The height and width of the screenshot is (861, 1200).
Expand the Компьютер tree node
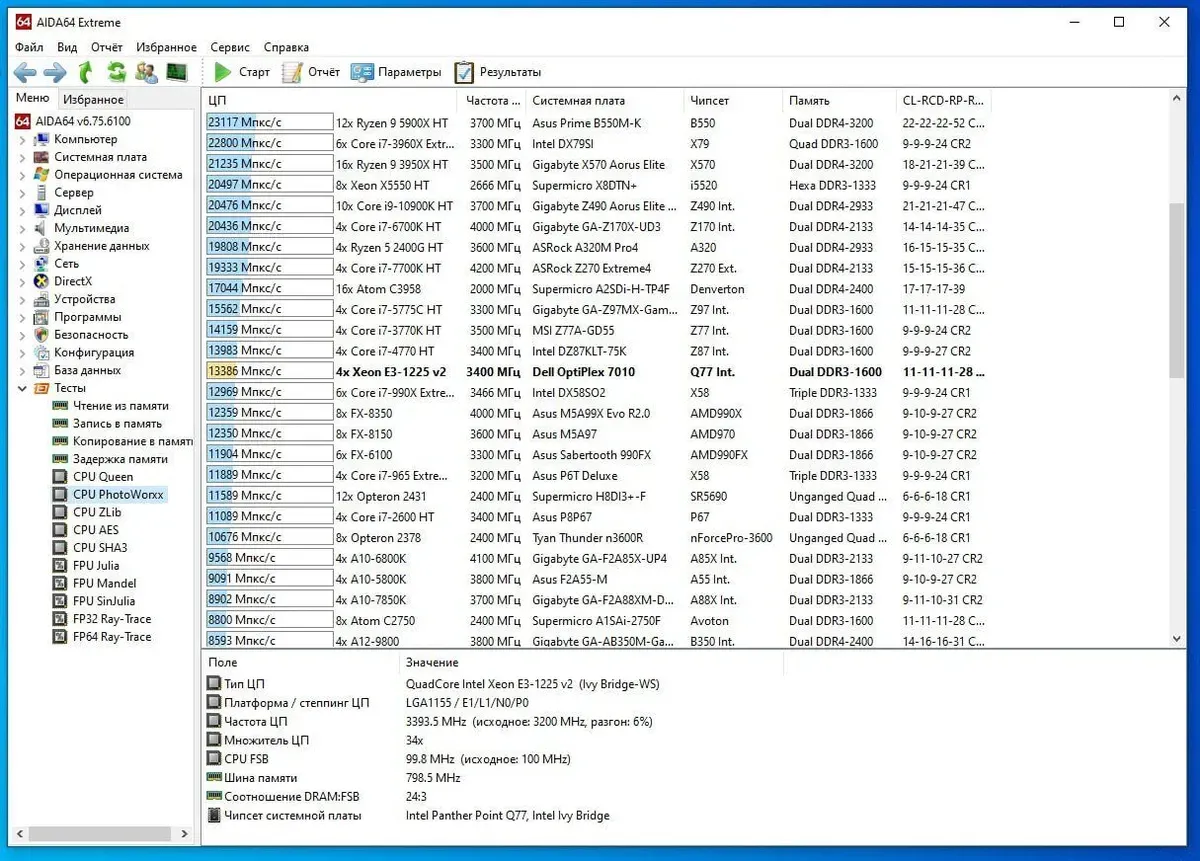(22, 140)
